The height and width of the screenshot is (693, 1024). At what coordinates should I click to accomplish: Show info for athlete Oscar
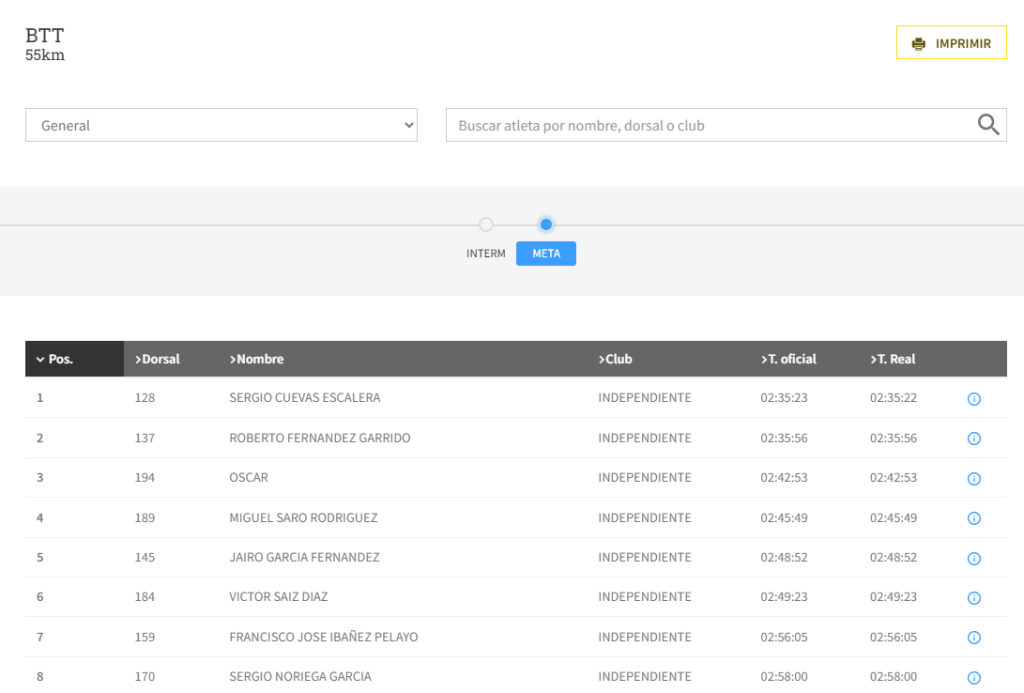pos(974,479)
